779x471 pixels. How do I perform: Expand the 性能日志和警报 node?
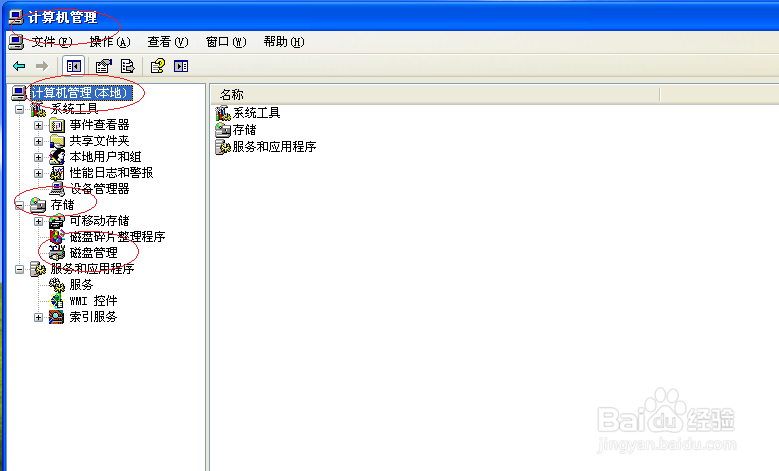pos(38,173)
